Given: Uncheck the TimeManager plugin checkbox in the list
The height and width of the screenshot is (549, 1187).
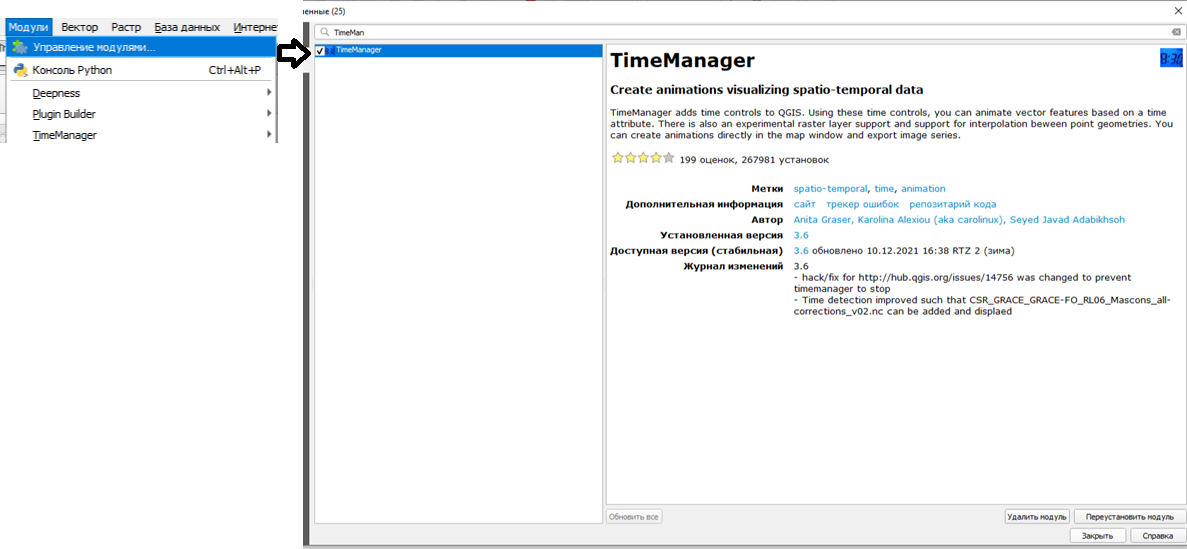Looking at the screenshot, I should click(320, 51).
